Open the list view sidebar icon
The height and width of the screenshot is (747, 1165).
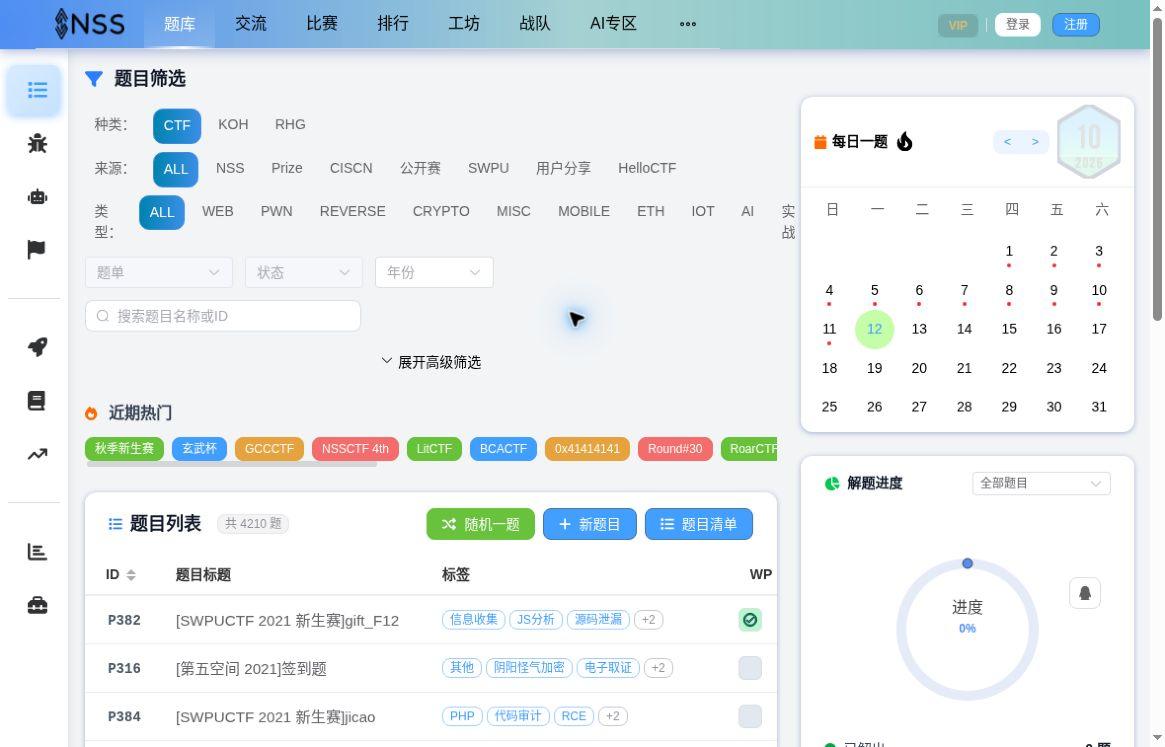36,91
